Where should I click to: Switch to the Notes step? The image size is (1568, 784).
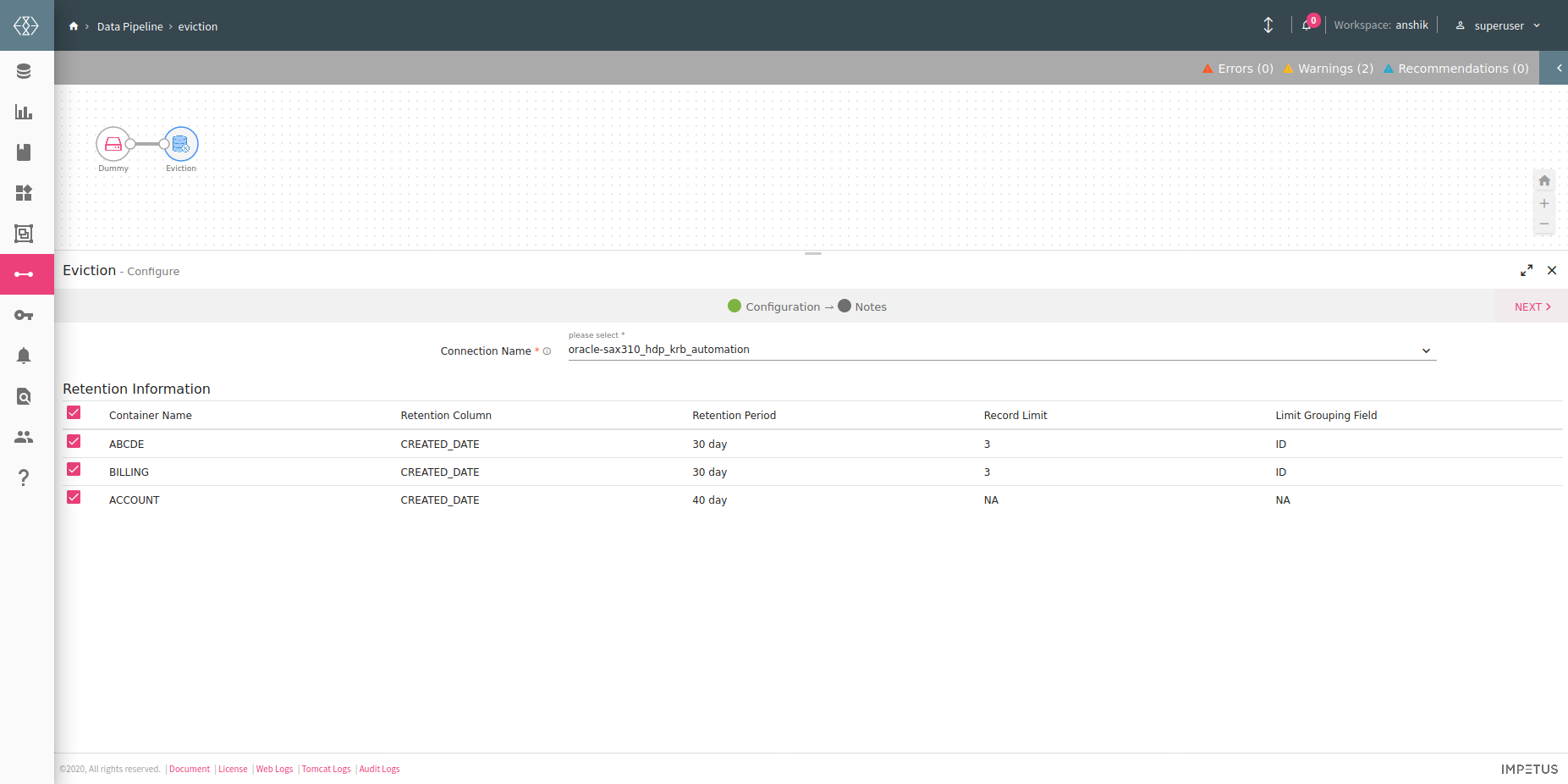862,306
